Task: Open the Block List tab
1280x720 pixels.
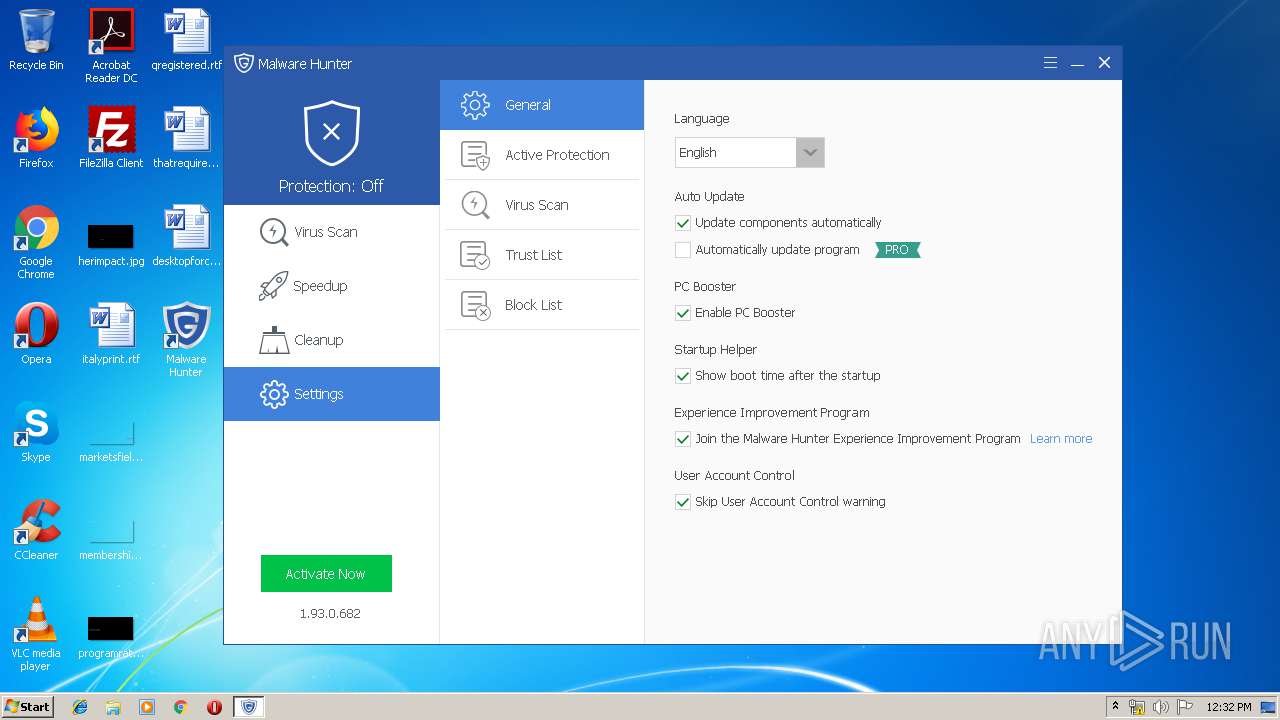Action: 542,305
